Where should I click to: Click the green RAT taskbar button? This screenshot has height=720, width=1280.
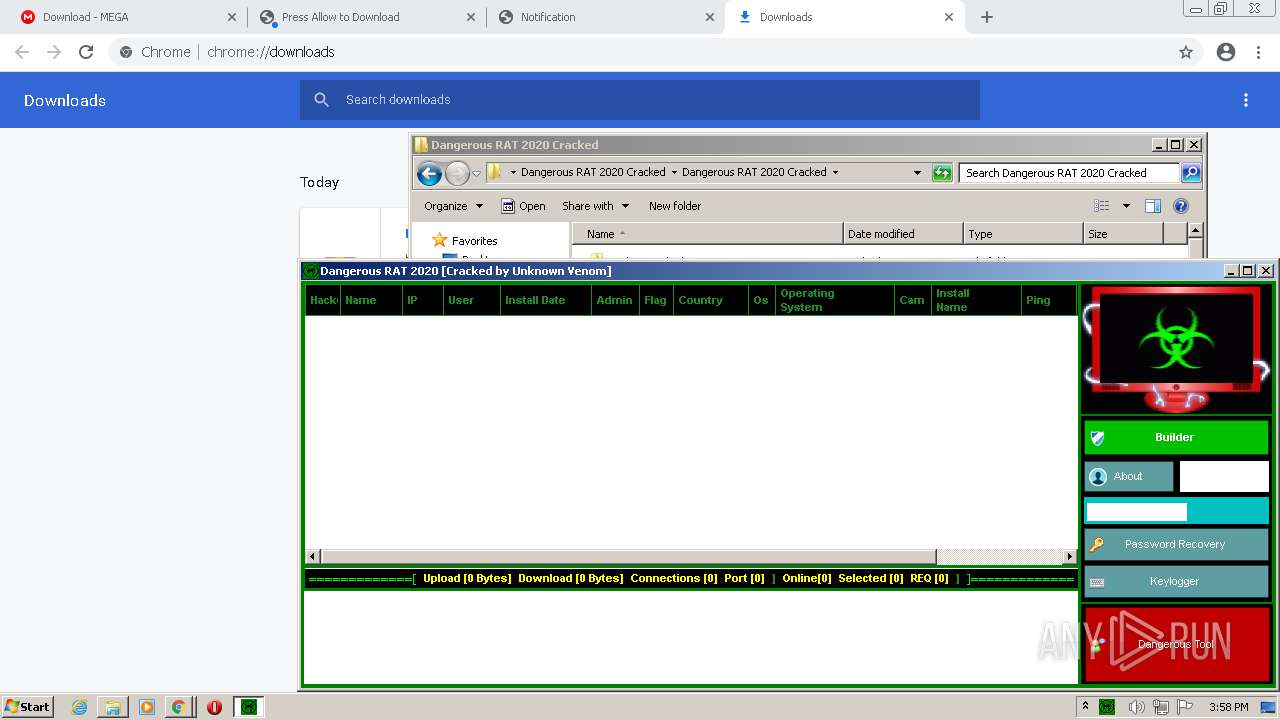pyautogui.click(x=249, y=707)
